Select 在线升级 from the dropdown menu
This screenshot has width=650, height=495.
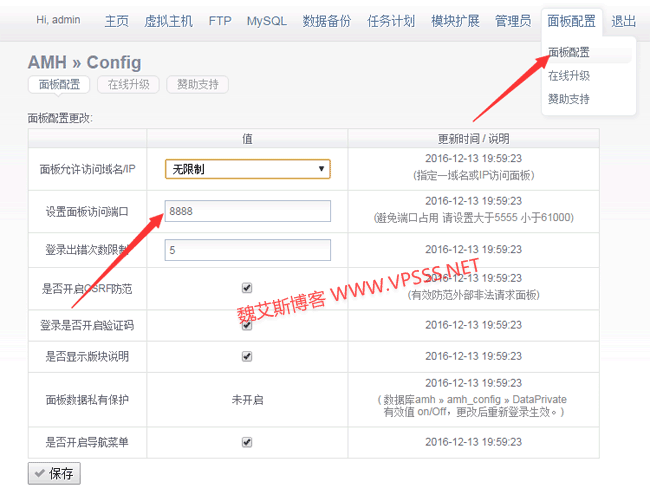(x=568, y=75)
